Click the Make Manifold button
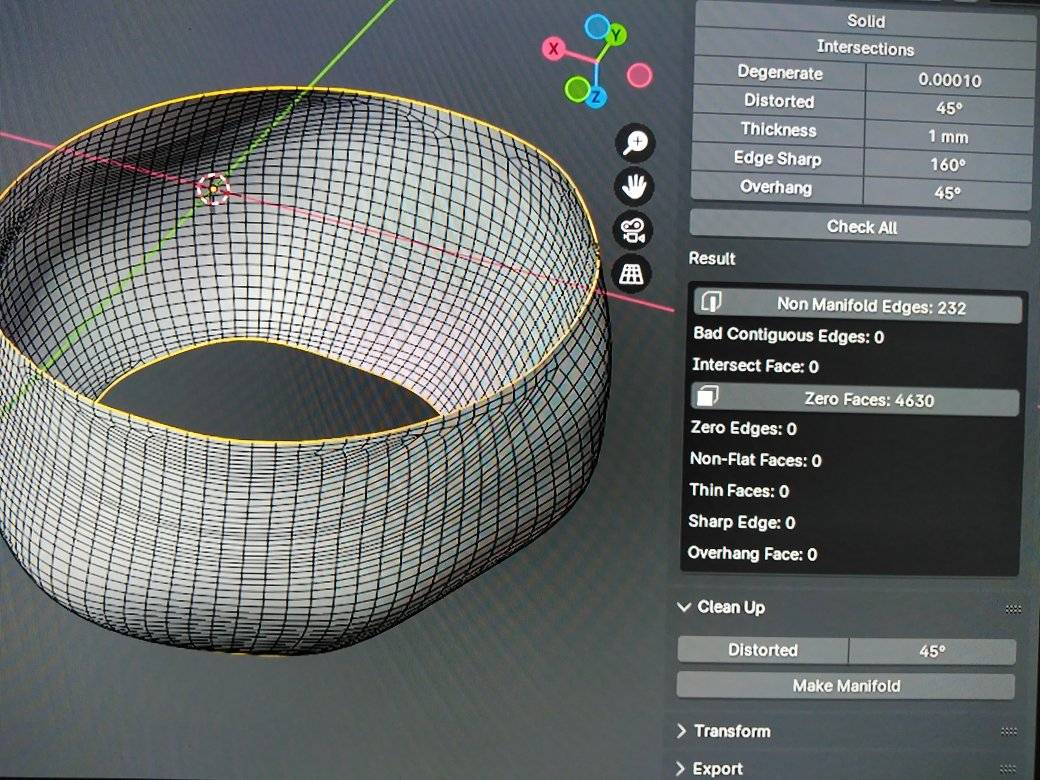 pyautogui.click(x=846, y=685)
